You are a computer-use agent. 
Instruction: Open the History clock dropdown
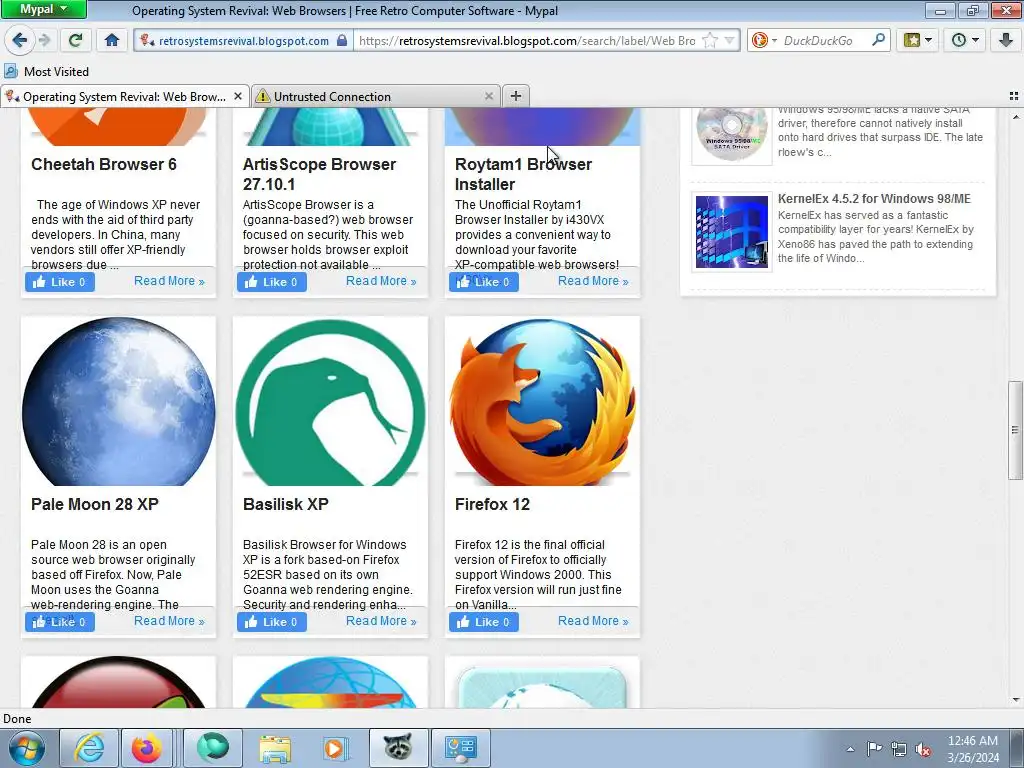click(965, 40)
